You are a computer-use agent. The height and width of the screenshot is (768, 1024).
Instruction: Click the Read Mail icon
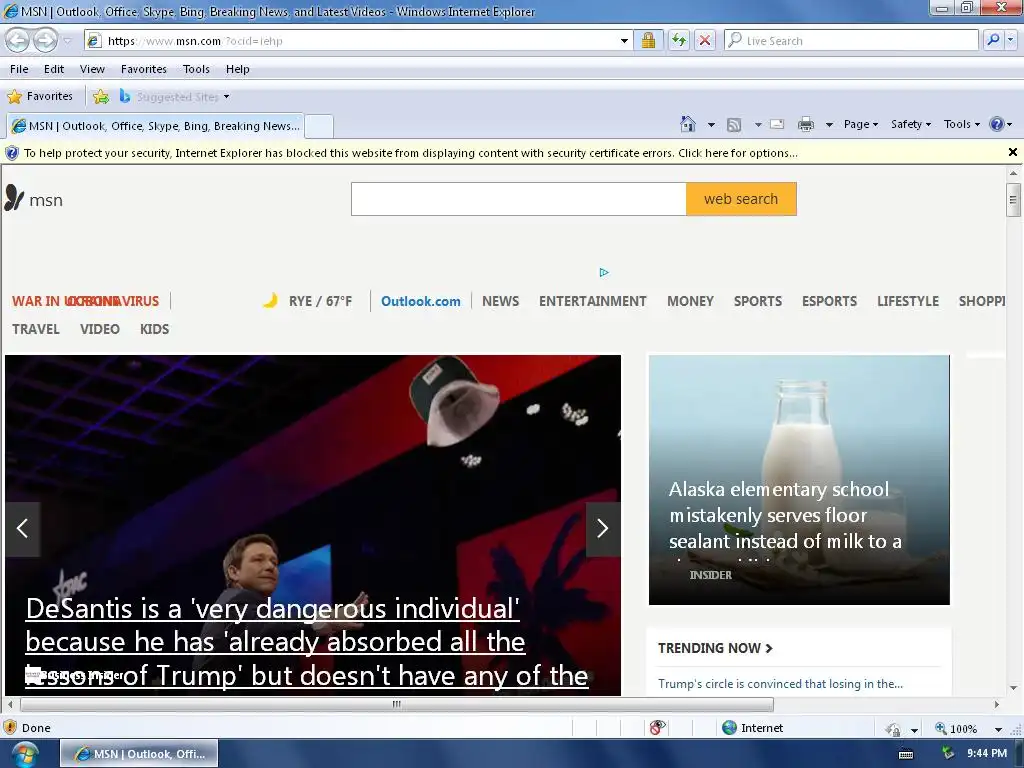777,124
